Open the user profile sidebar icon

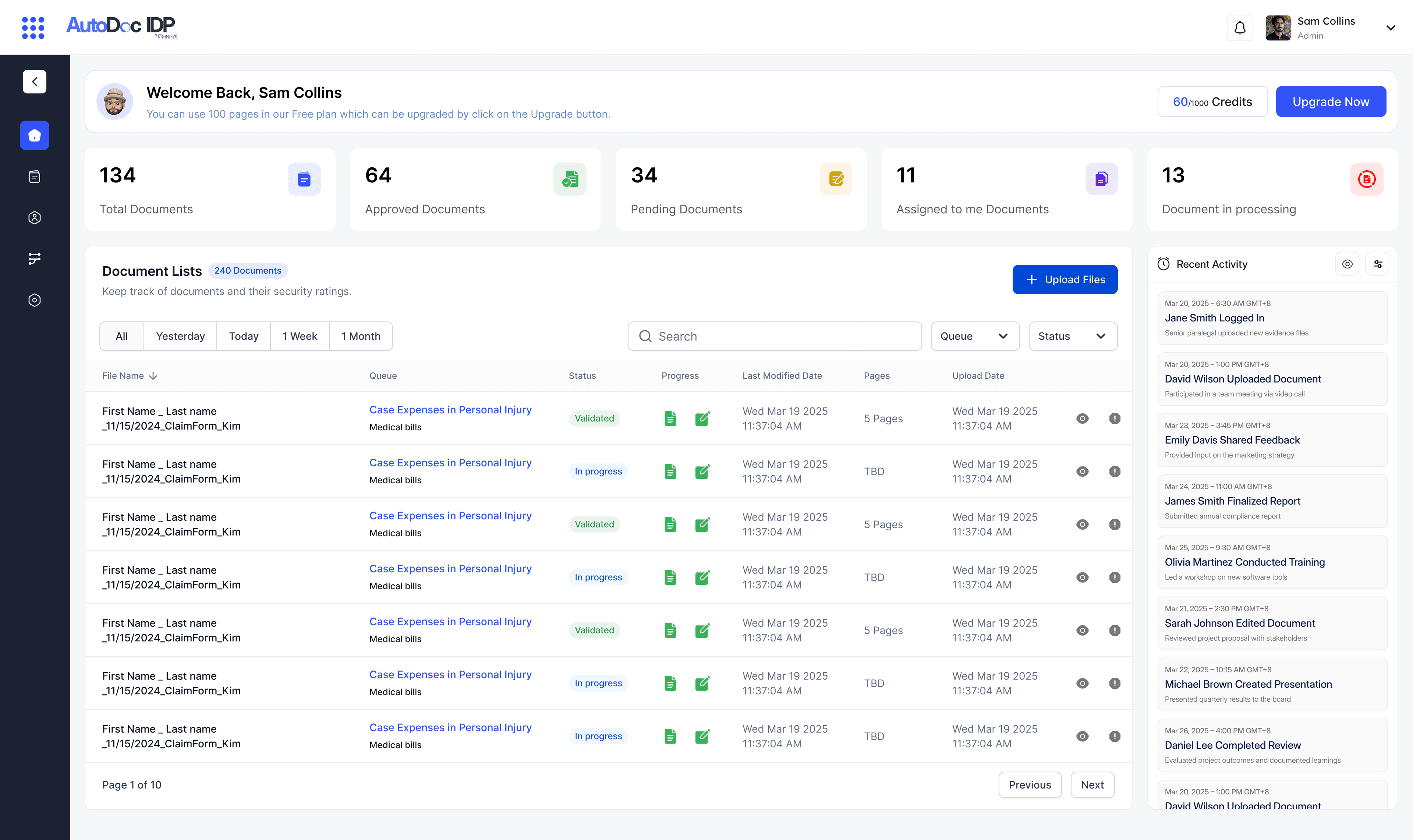point(35,218)
